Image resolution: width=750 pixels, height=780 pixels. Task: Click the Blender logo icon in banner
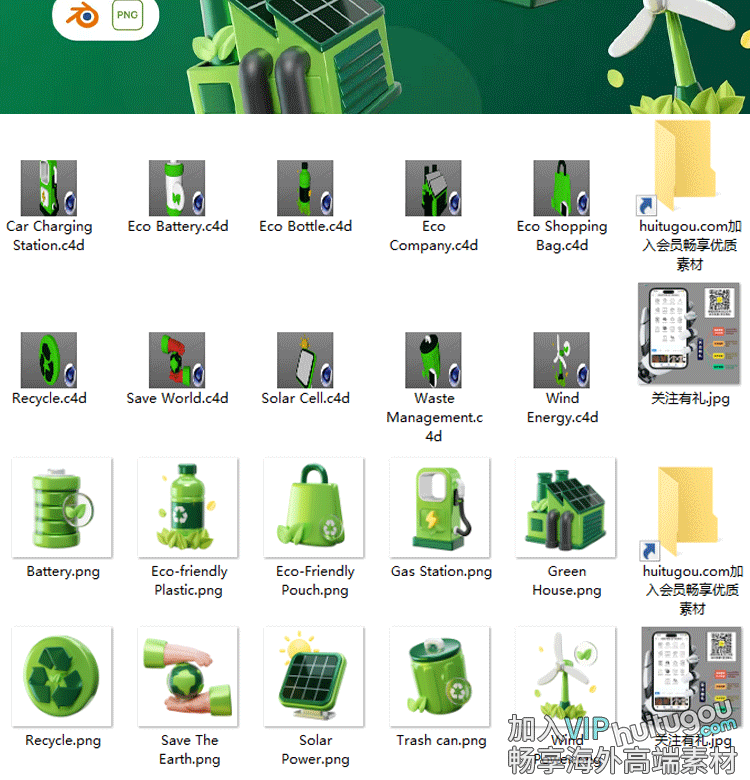click(83, 16)
